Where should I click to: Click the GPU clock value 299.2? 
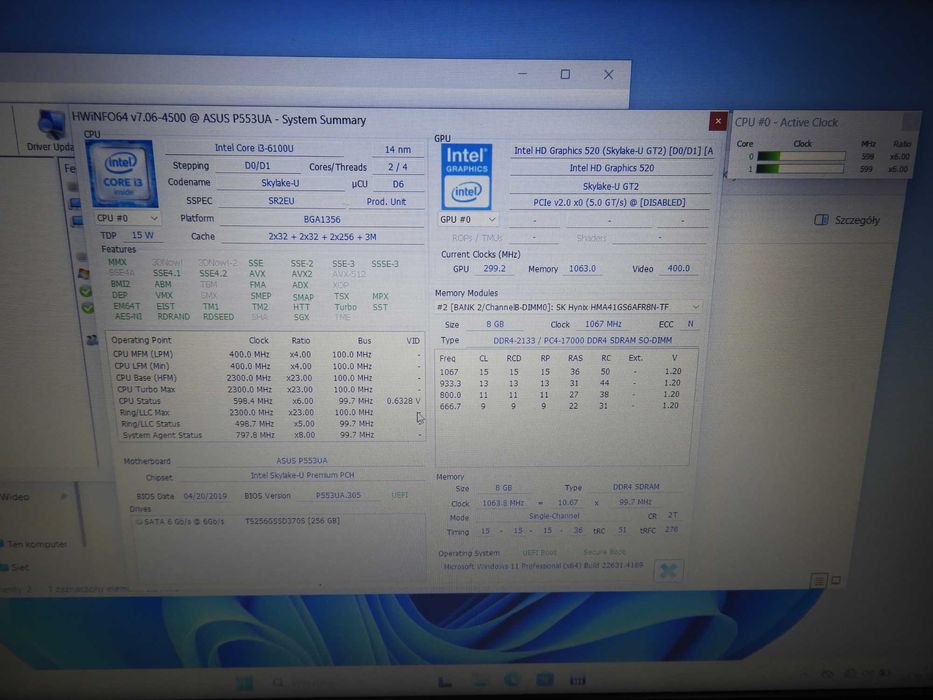coord(494,269)
